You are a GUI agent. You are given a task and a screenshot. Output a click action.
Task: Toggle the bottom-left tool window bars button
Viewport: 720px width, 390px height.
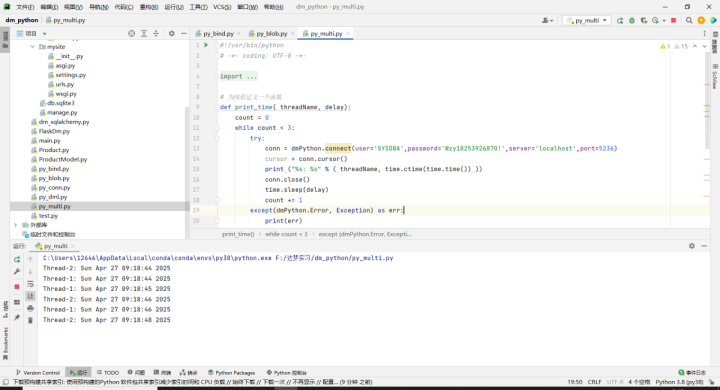(x=6, y=382)
